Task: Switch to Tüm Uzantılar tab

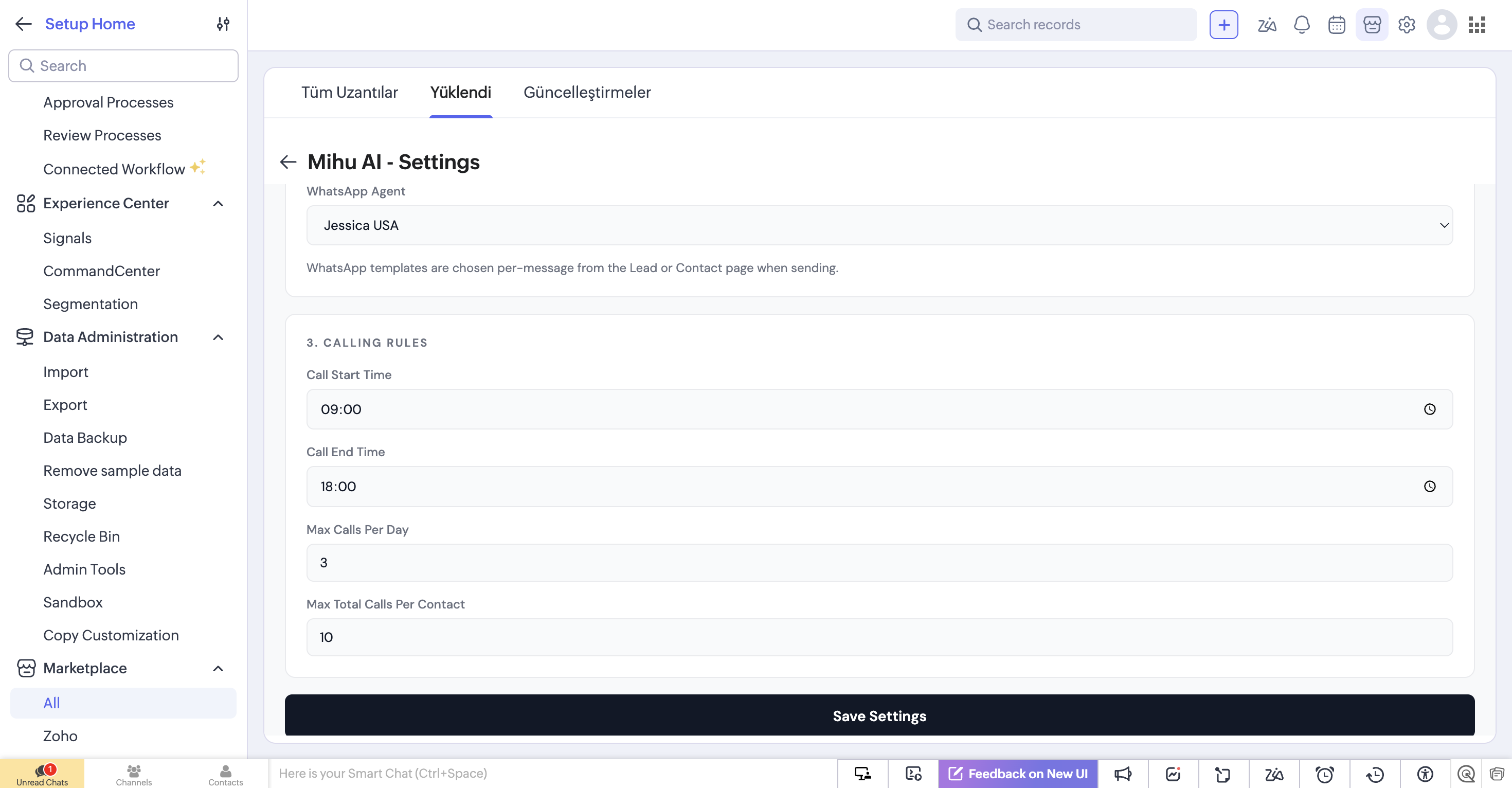Action: [349, 92]
